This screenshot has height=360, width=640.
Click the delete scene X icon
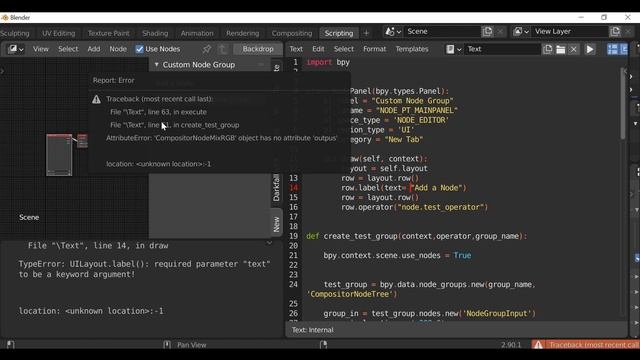500,31
